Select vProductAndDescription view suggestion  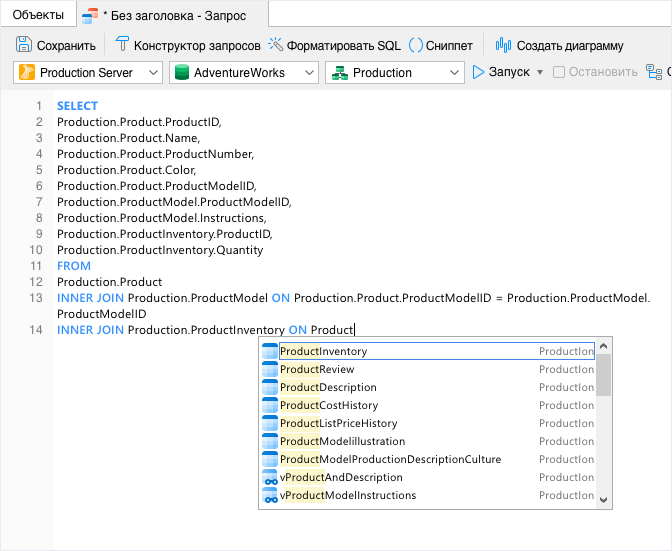[437, 477]
